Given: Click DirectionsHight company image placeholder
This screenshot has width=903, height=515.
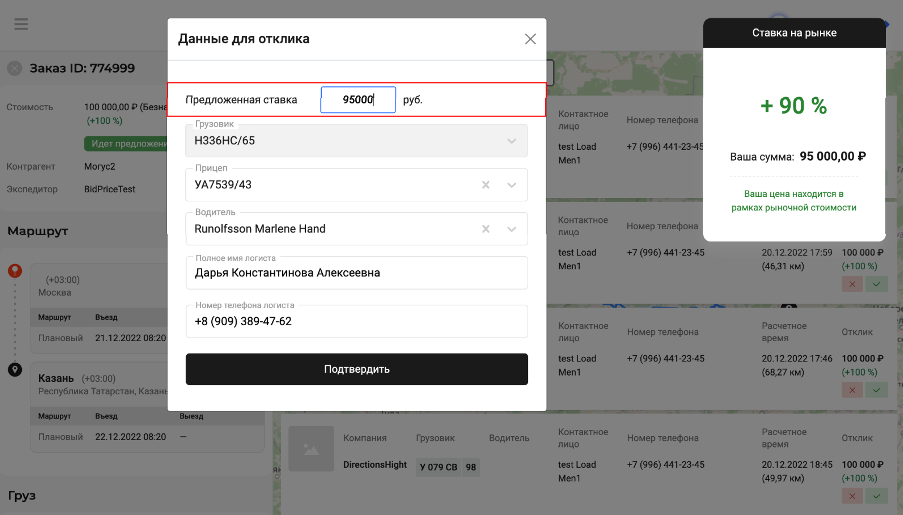Looking at the screenshot, I should (x=311, y=449).
